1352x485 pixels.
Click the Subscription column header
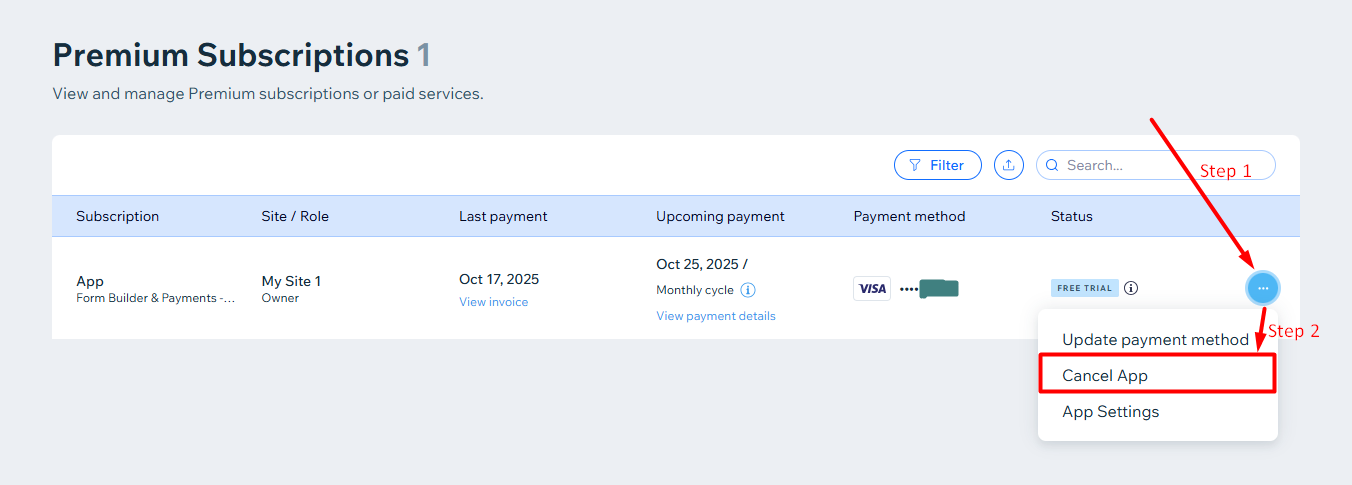pyautogui.click(x=117, y=216)
